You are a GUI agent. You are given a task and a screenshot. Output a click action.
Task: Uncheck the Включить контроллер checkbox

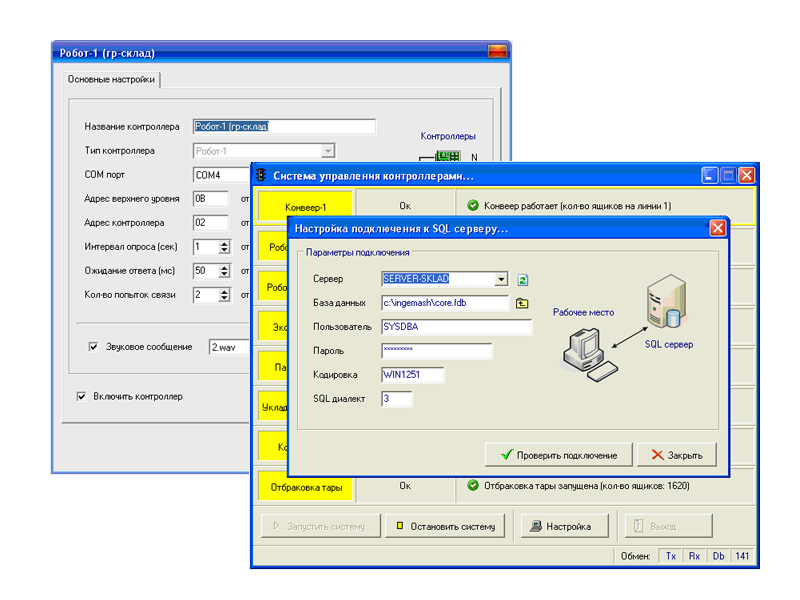pos(82,396)
